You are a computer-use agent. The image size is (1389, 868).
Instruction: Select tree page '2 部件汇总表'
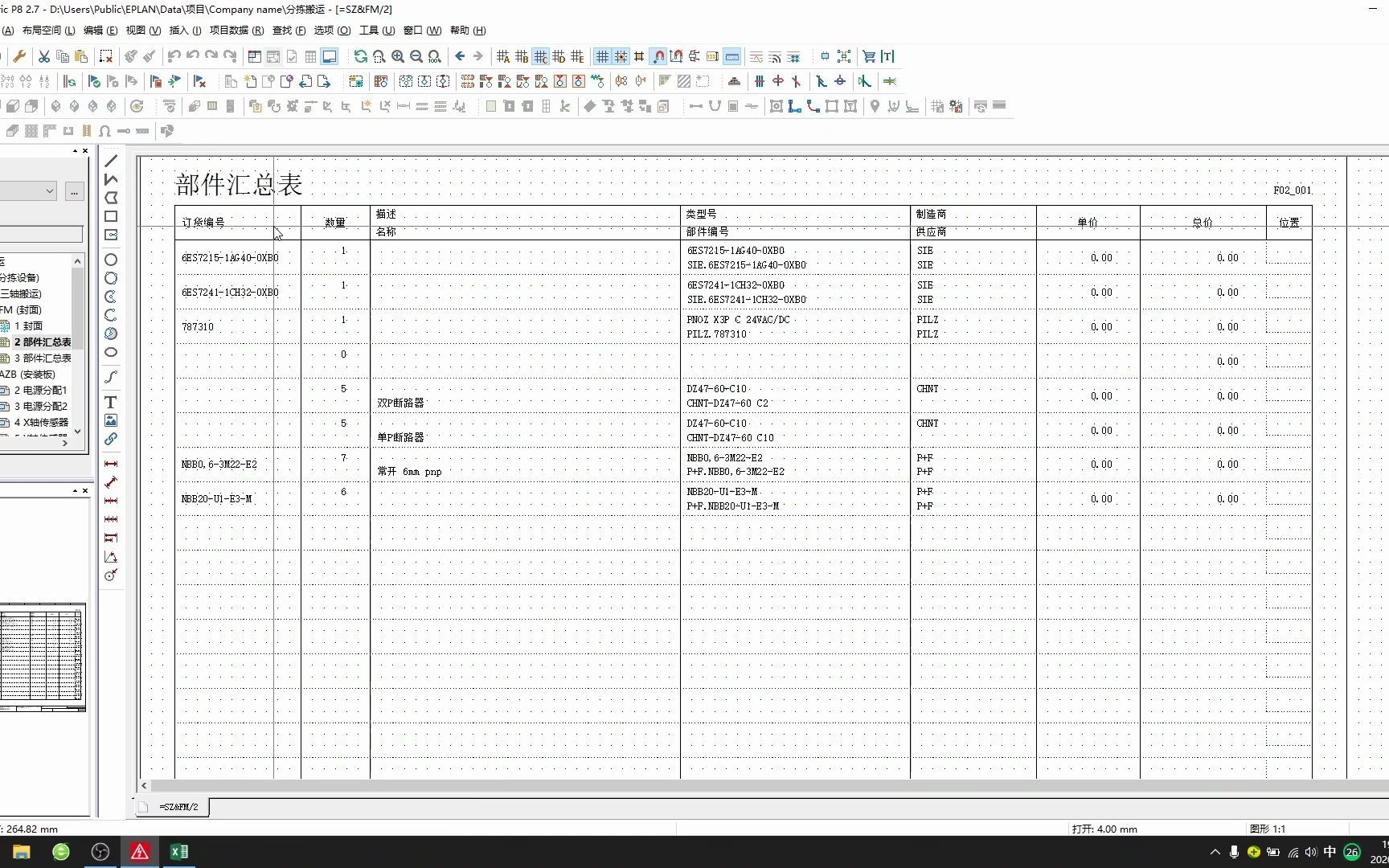pyautogui.click(x=43, y=342)
